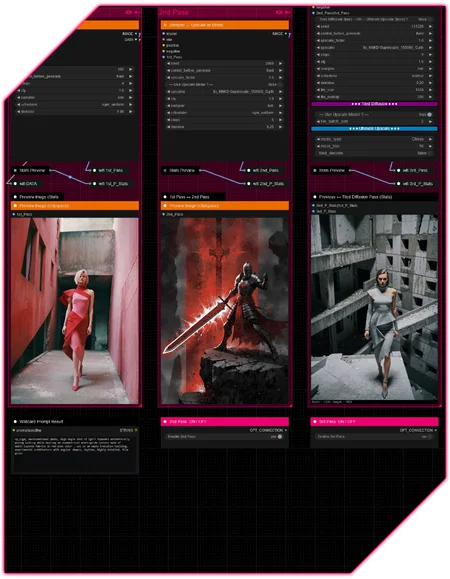Viewport: 450px width, 579px height.
Task: Toggle Enable 3rd Pass switch
Action: [x=374, y=436]
